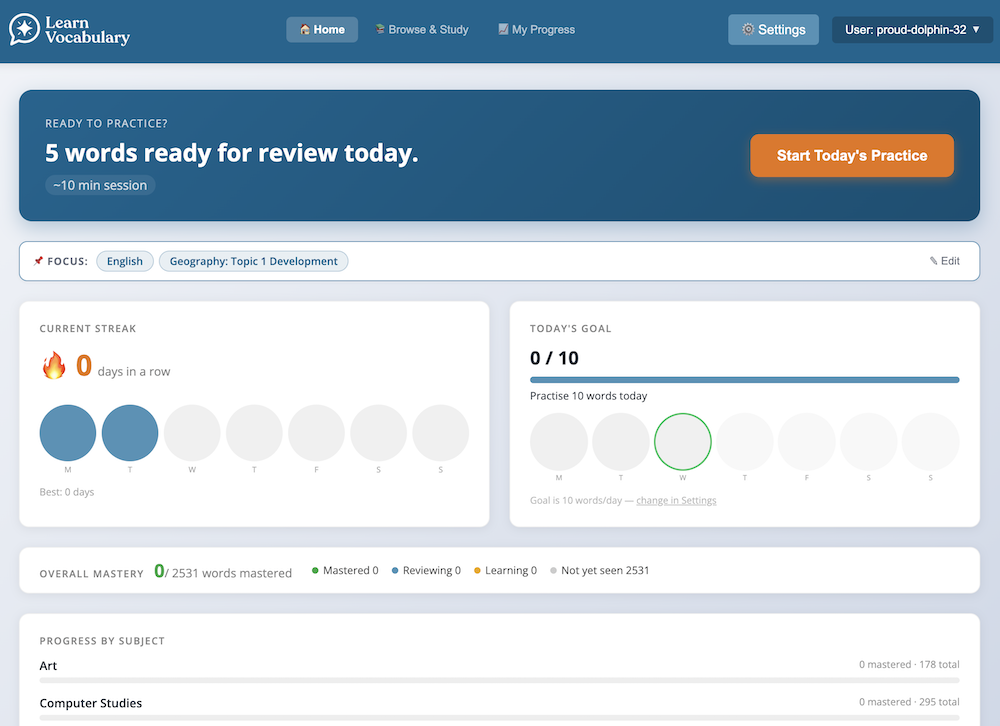The width and height of the screenshot is (1000, 726).
Task: Click the gear icon in Settings
Action: tap(748, 30)
